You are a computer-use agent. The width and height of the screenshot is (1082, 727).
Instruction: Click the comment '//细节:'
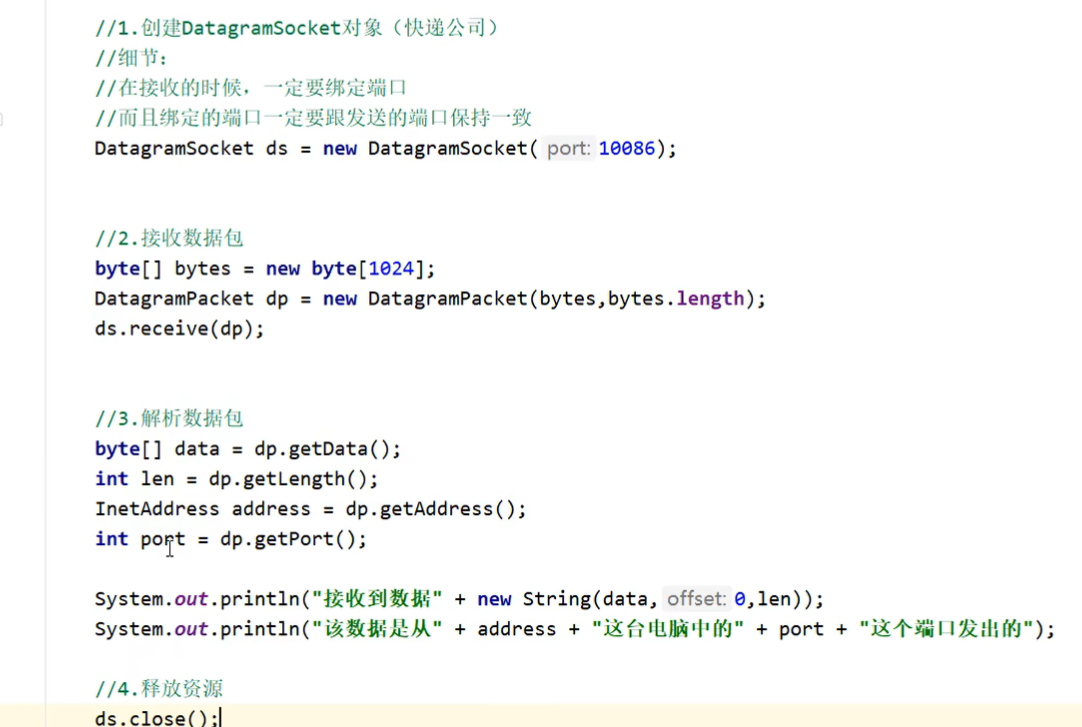click(130, 58)
